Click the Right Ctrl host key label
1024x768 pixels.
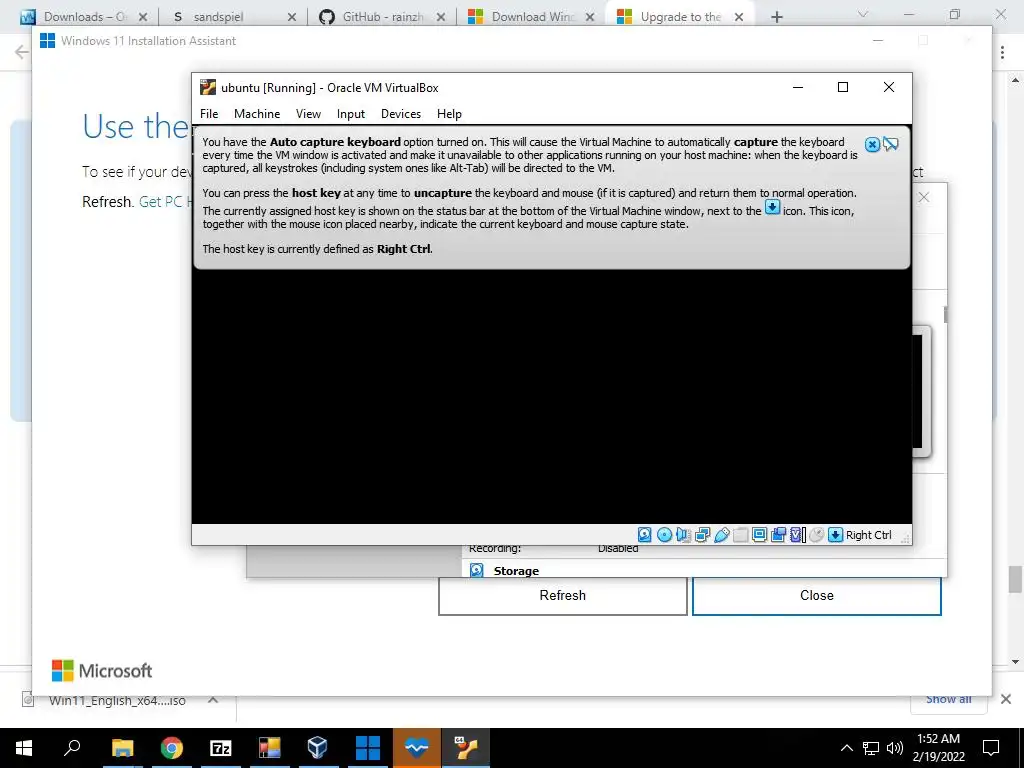point(869,535)
